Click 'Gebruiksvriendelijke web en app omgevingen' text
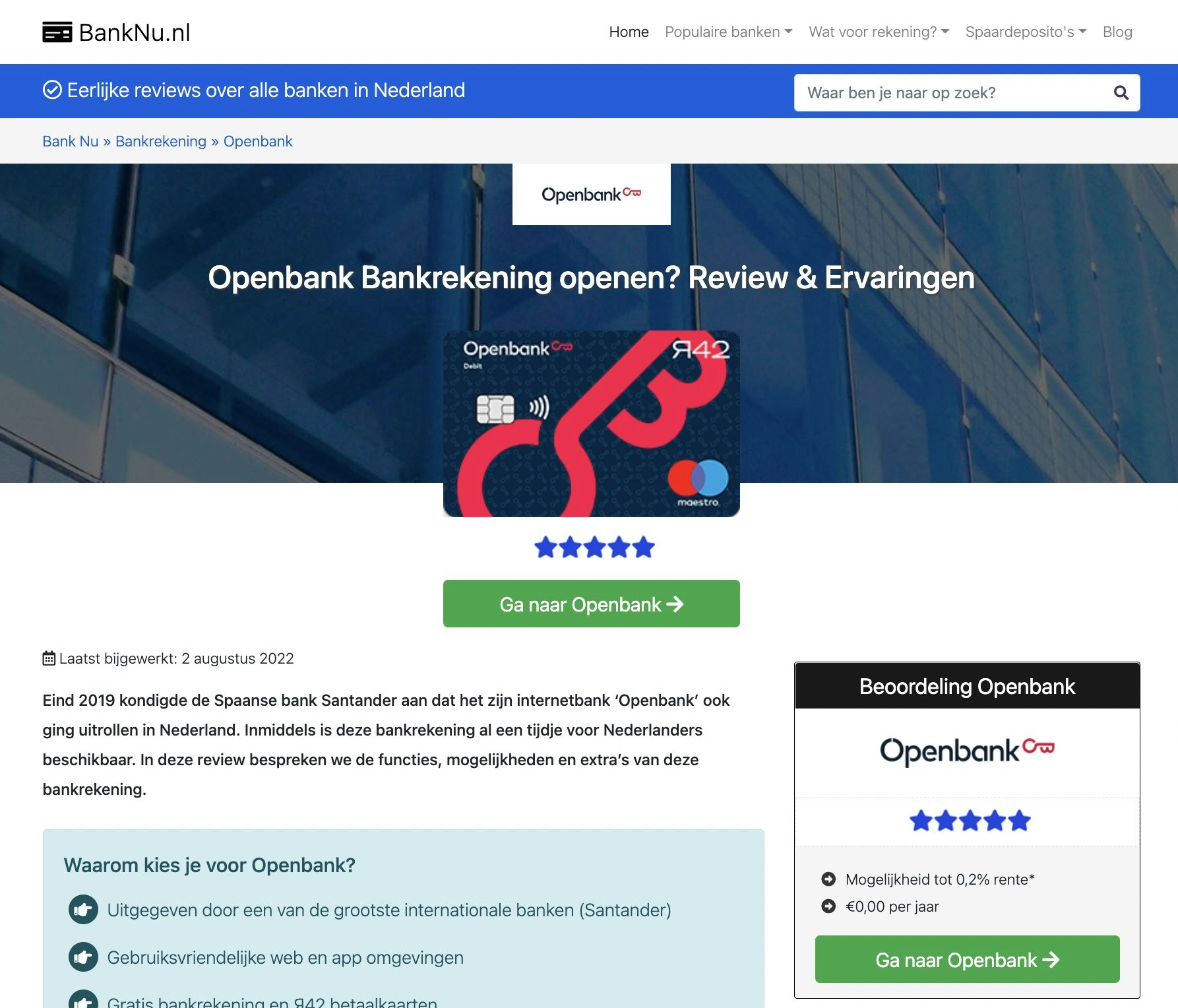 [x=286, y=957]
